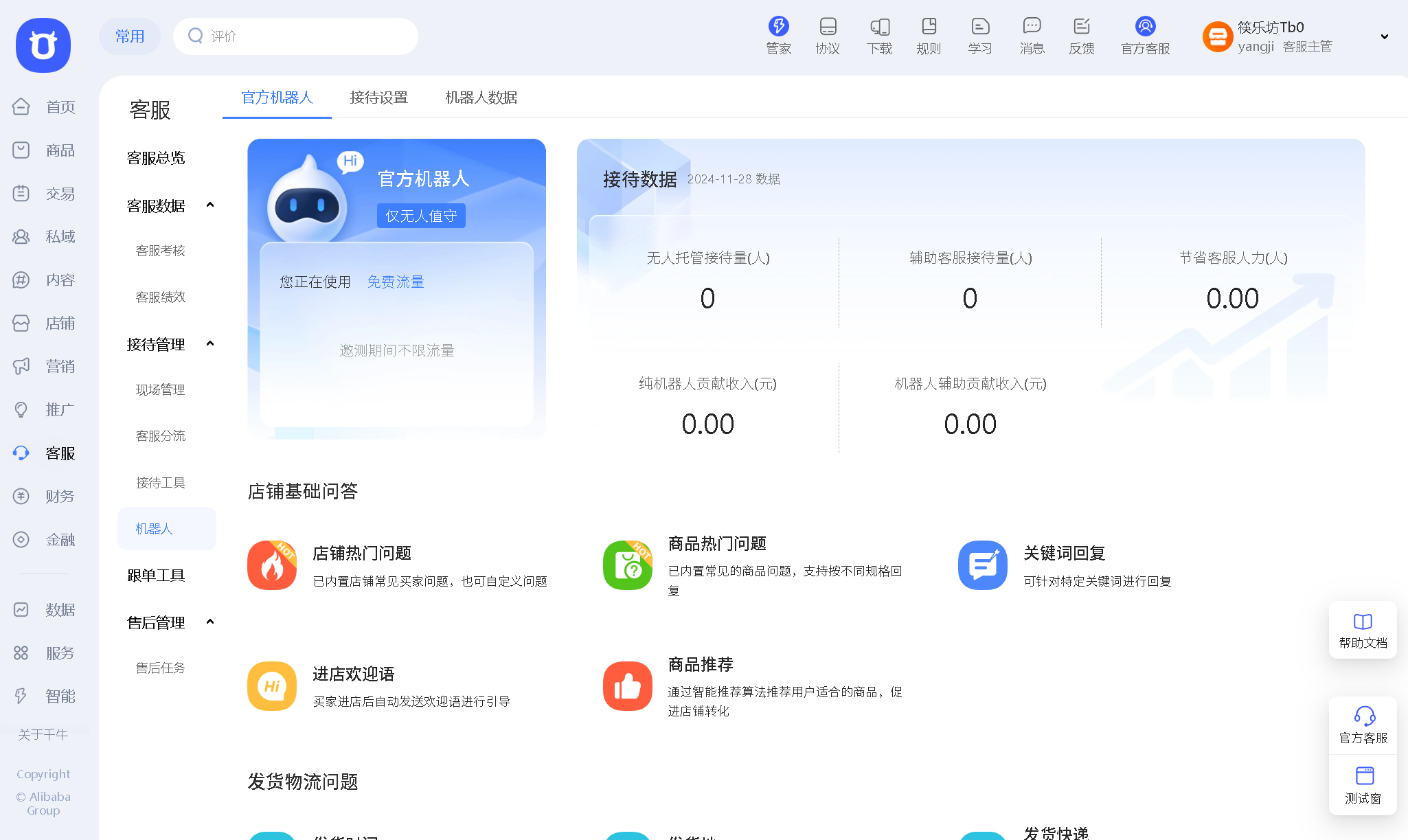Select 机器人 in the submenu
The image size is (1408, 840).
[167, 528]
